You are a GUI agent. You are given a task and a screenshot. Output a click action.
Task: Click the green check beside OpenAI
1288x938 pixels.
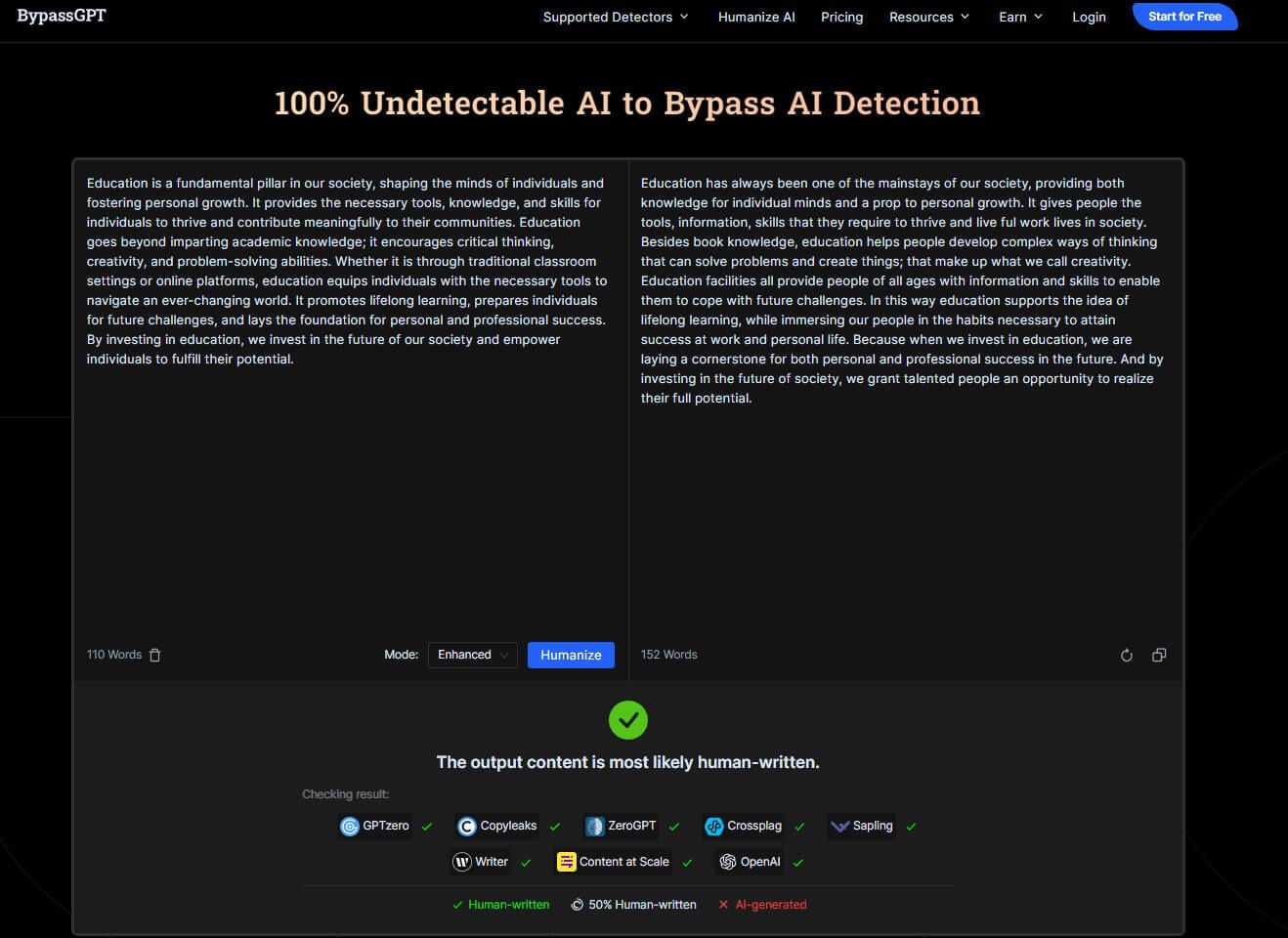(798, 863)
